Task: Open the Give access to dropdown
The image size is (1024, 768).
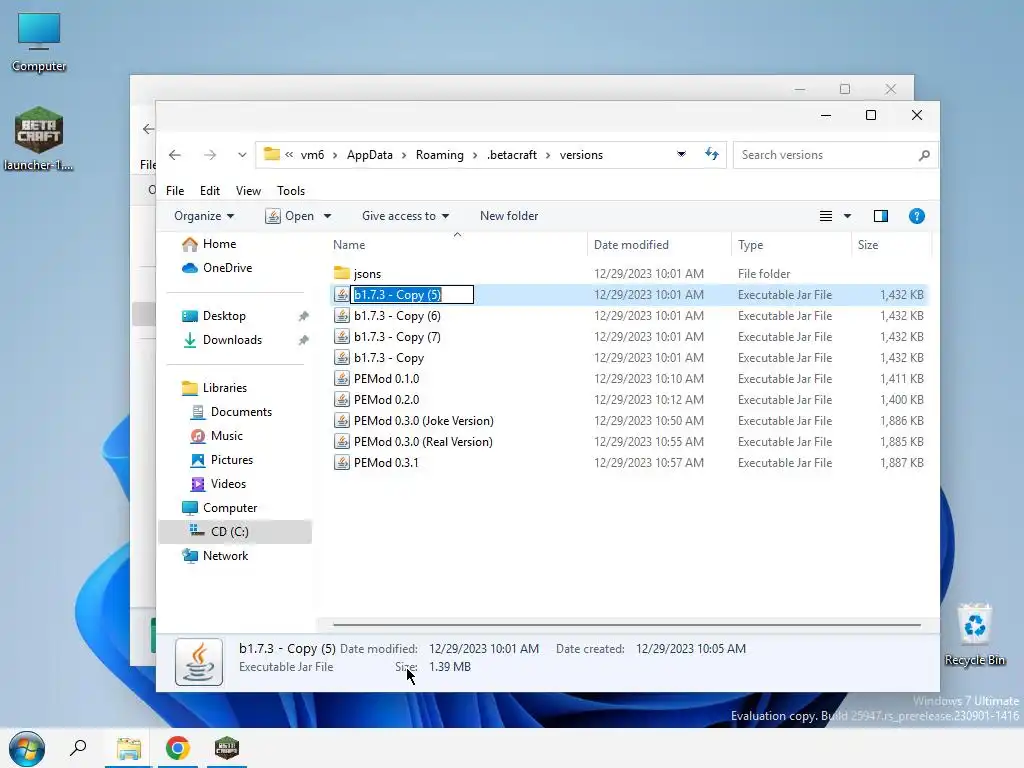Action: [405, 216]
